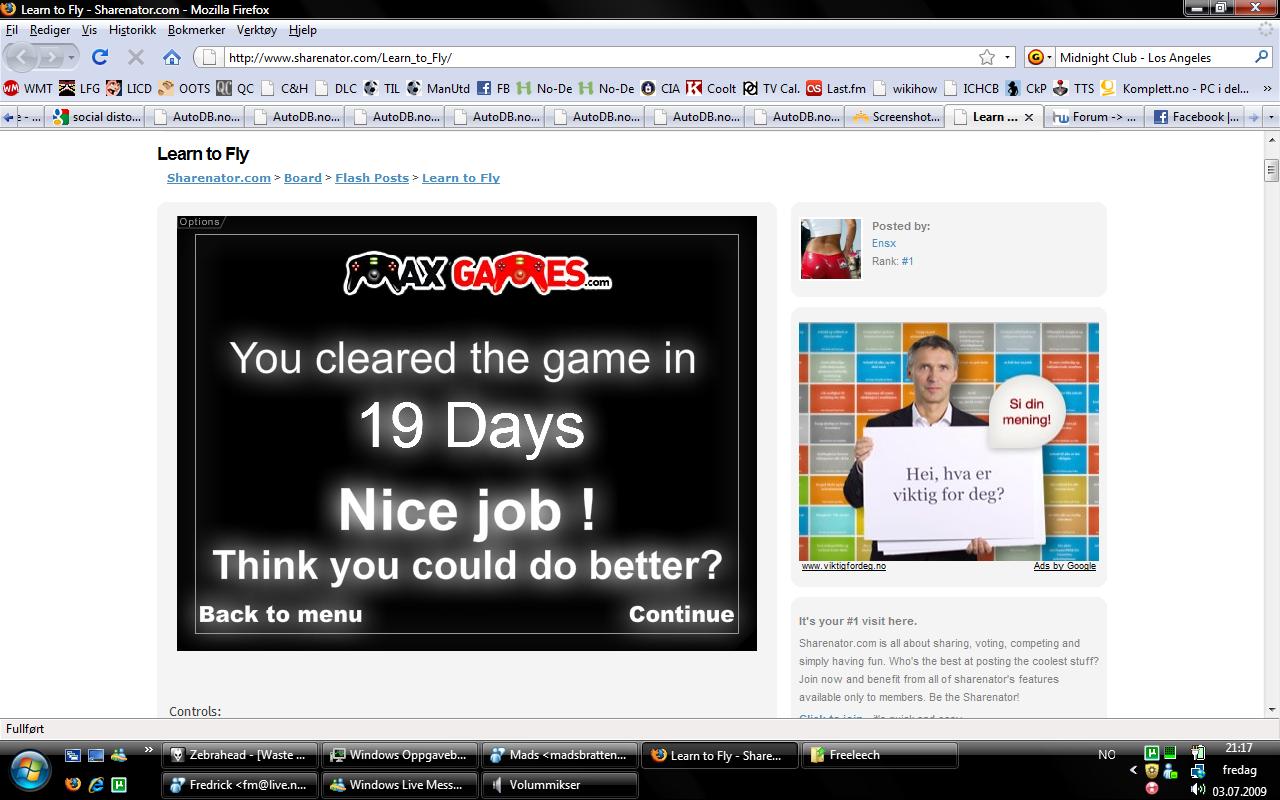Click the volume speaker tray icon
The width and height of the screenshot is (1280, 800).
[1198, 789]
